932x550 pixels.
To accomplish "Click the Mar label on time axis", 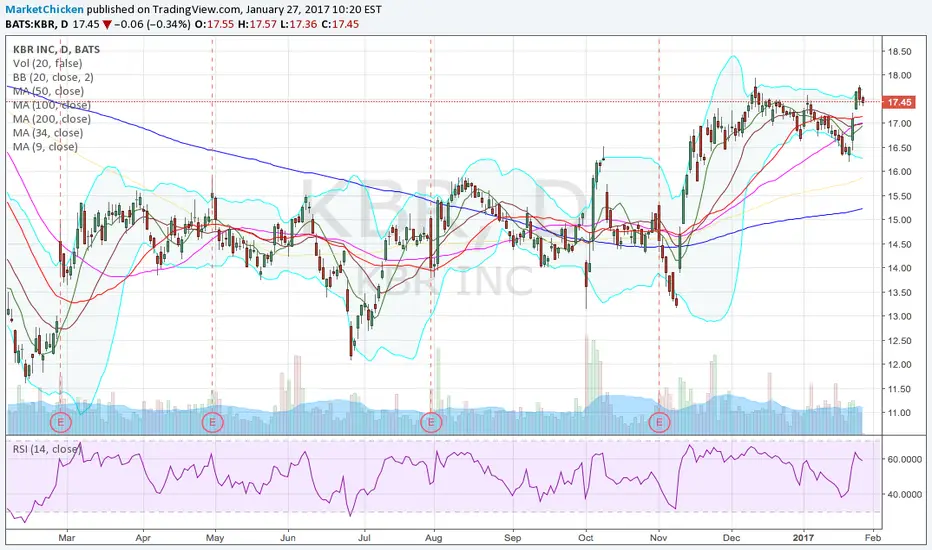I will pos(67,538).
